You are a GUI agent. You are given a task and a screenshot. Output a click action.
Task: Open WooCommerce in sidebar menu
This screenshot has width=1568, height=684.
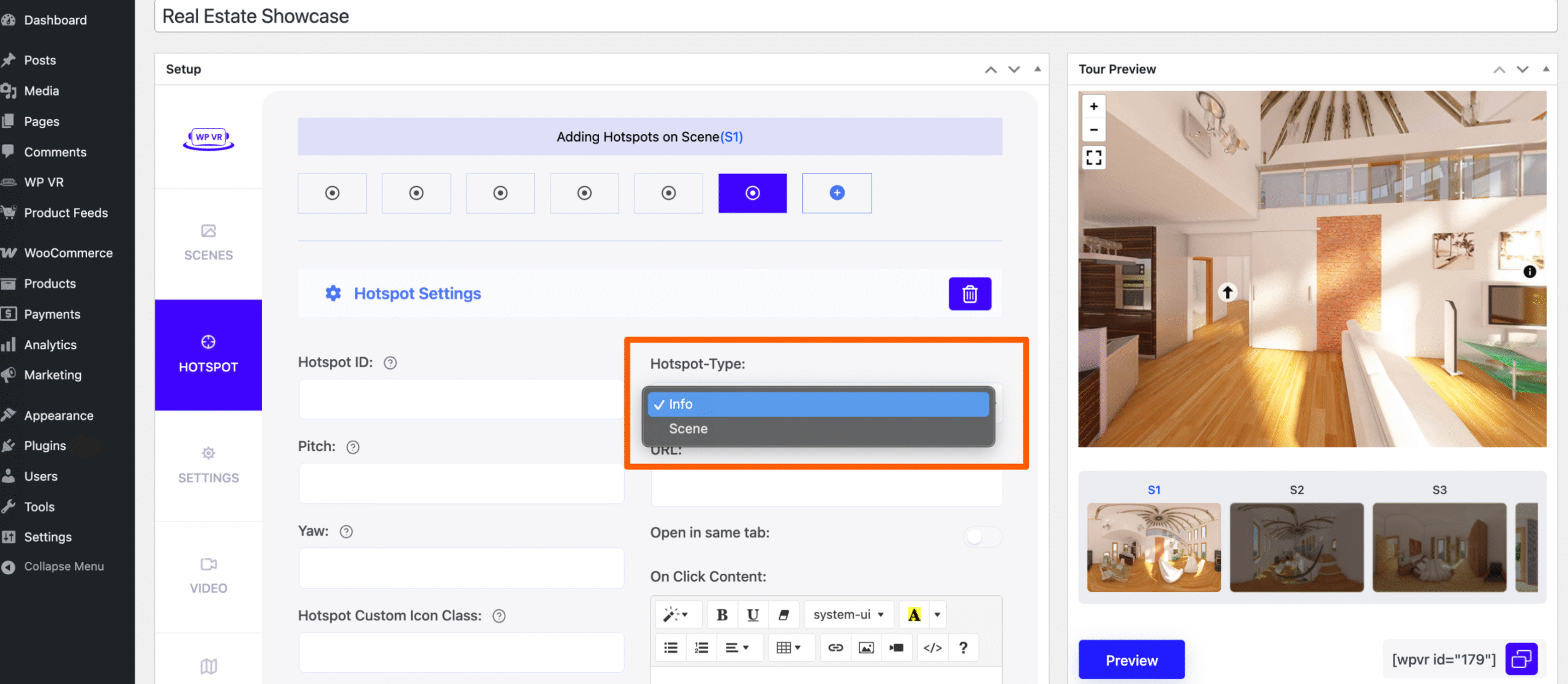coord(68,253)
